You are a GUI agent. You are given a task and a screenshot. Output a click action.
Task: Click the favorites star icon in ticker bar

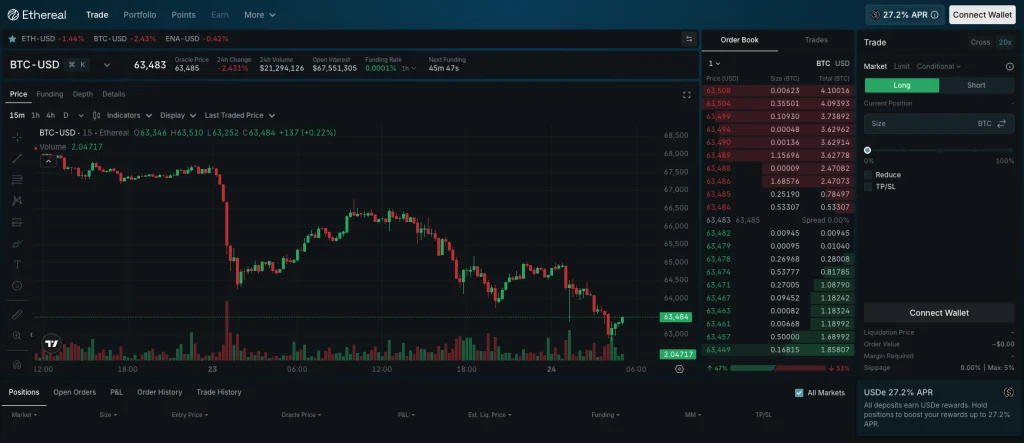(x=12, y=39)
